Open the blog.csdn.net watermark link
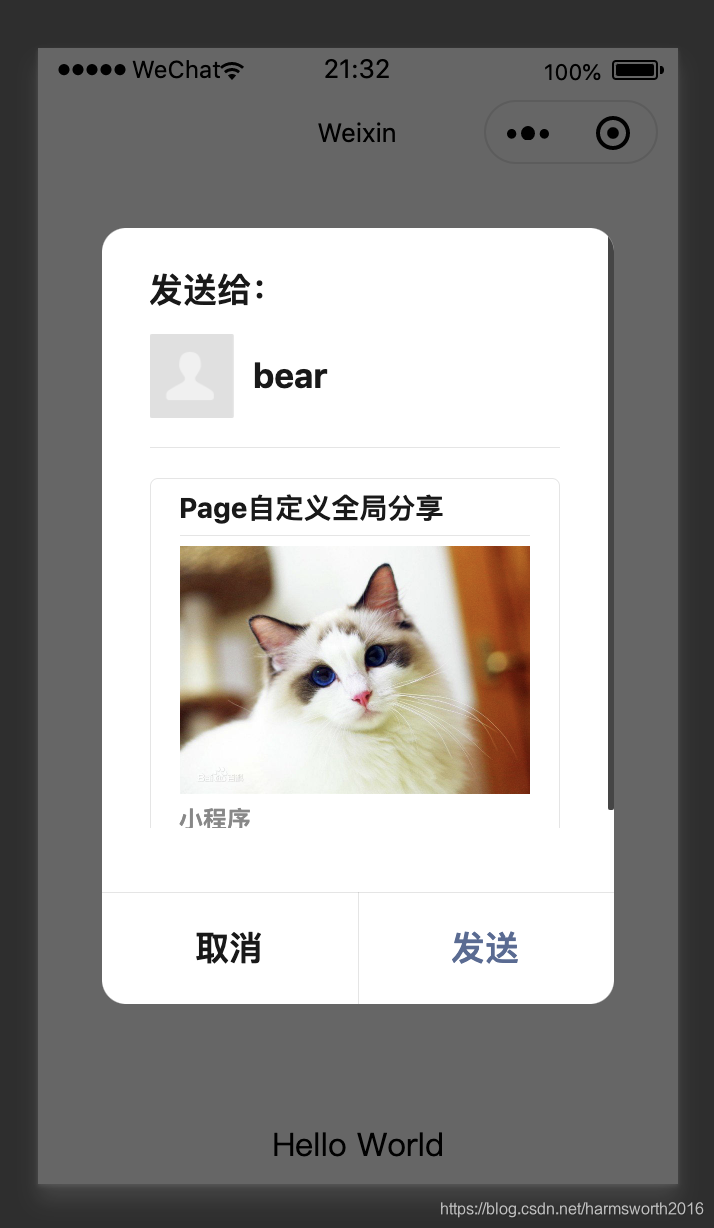This screenshot has width=714, height=1228. pos(572,1209)
